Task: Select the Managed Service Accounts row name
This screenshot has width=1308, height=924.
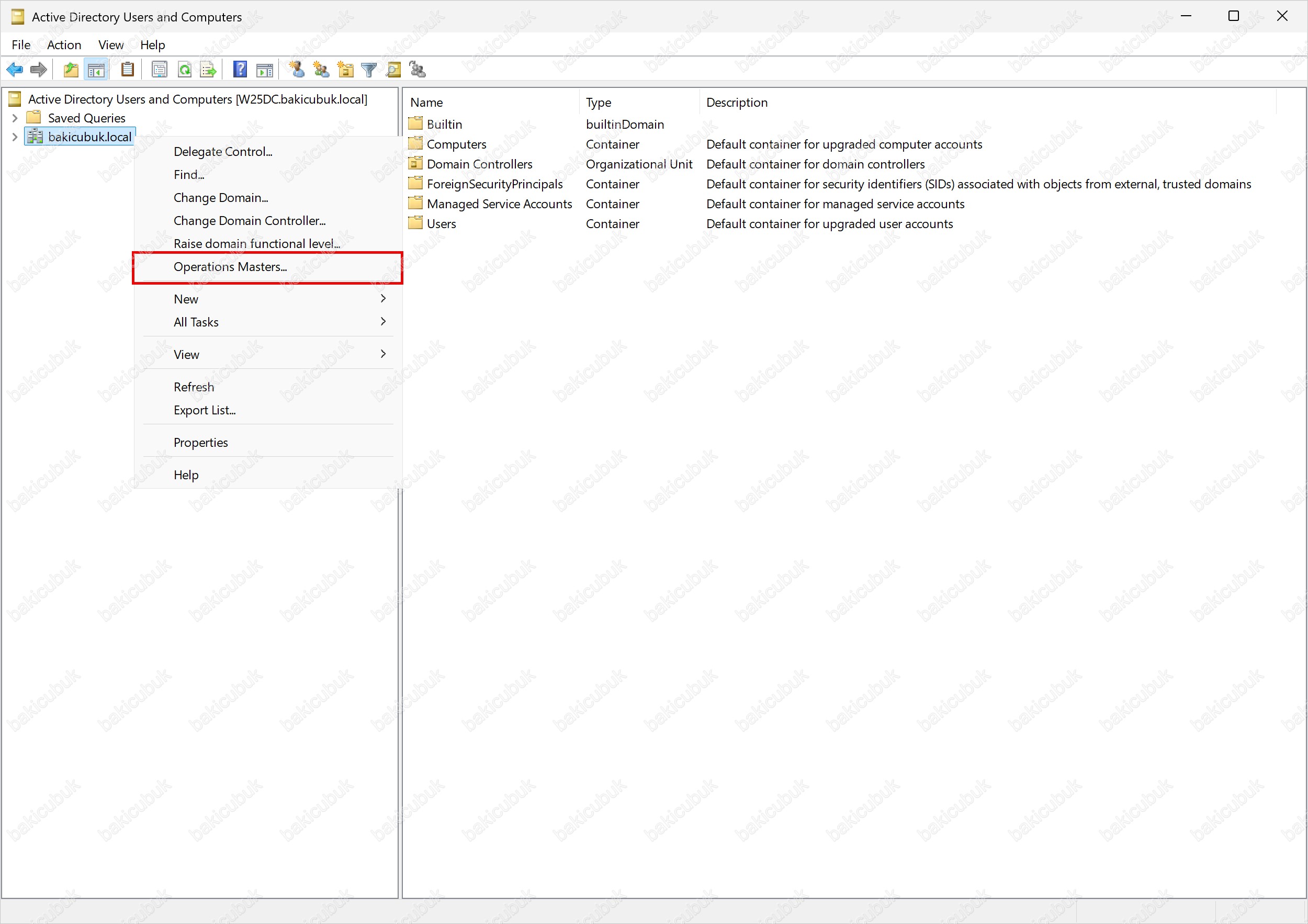Action: (499, 204)
